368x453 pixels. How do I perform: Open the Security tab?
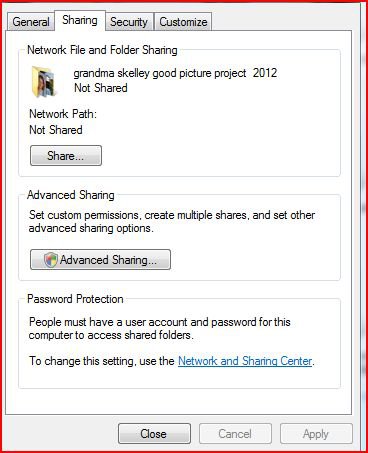click(129, 22)
